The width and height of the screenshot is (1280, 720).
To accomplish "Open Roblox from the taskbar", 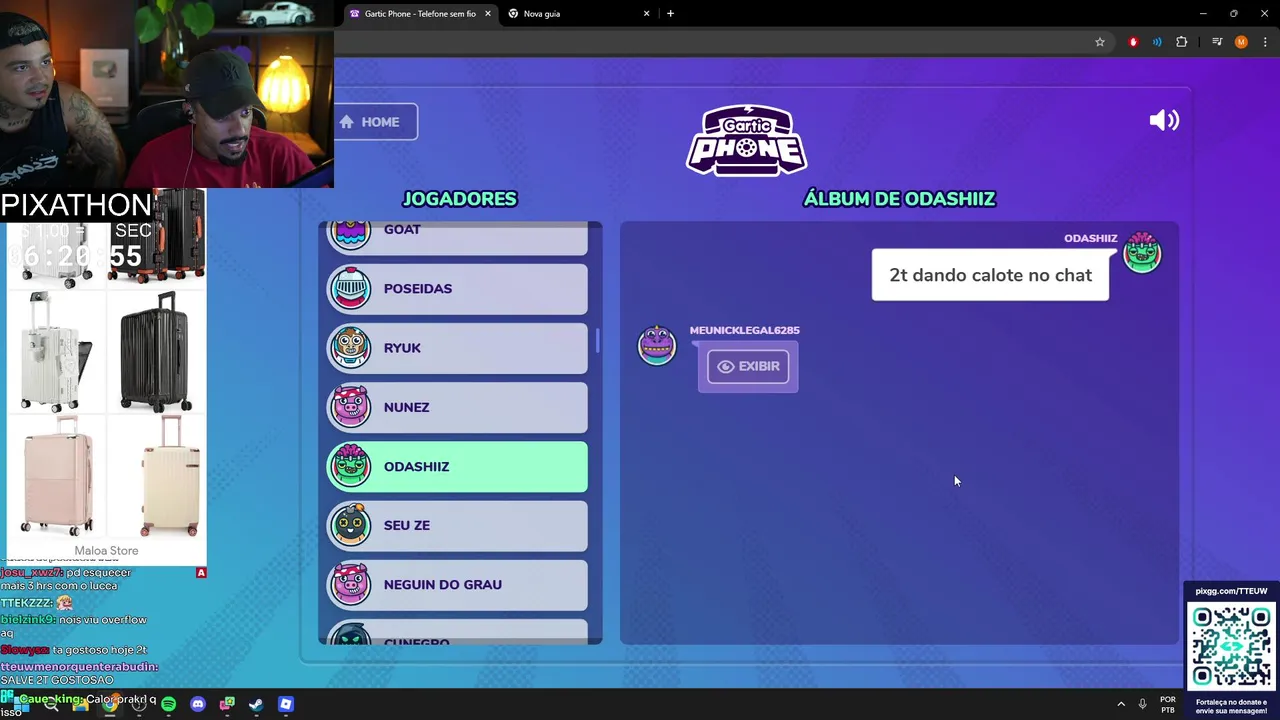I will pyautogui.click(x=286, y=704).
